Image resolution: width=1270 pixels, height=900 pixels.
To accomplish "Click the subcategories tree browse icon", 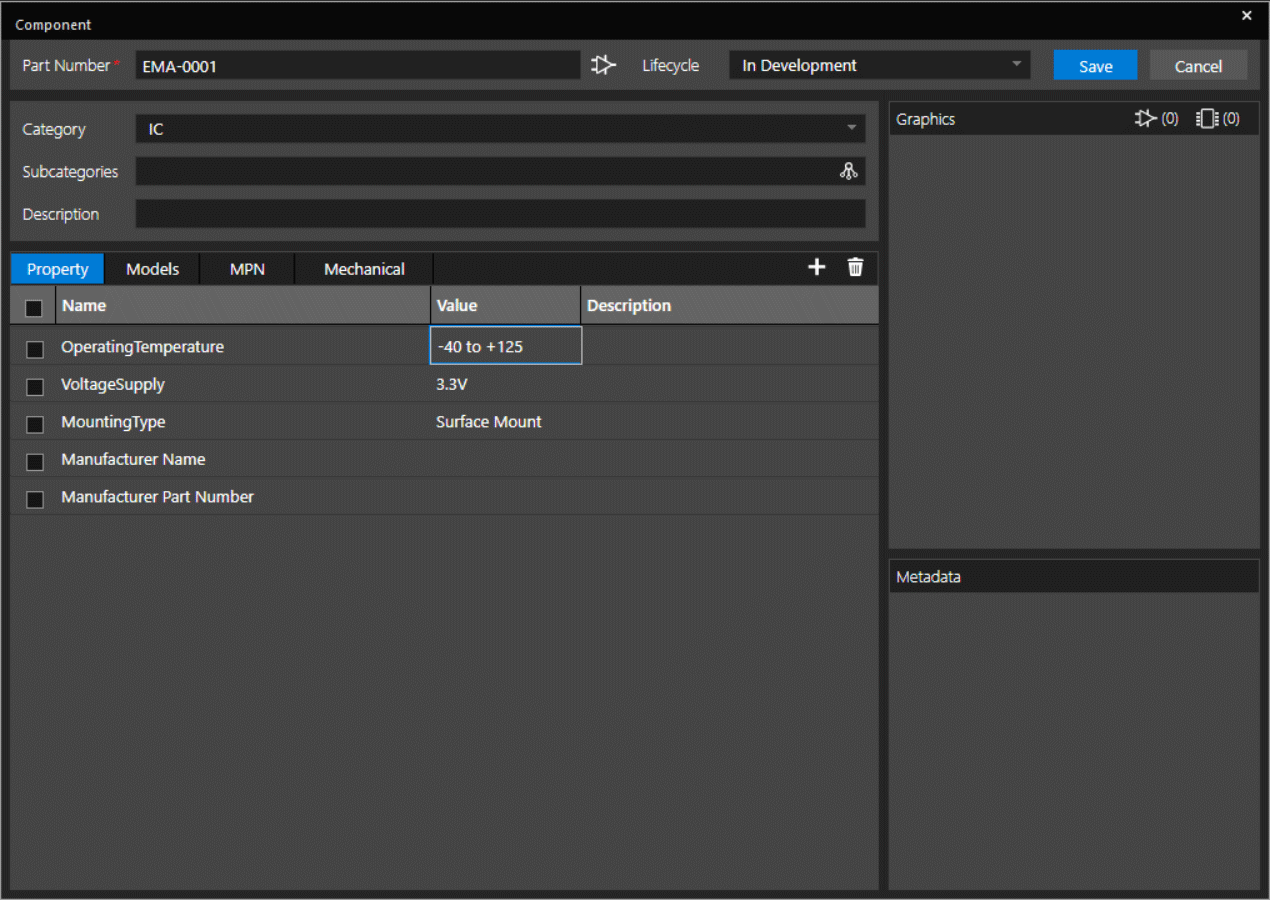I will click(849, 171).
